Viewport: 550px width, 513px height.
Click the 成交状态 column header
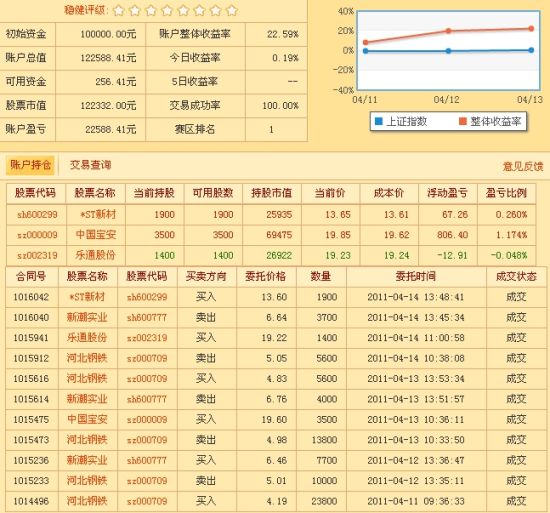(516, 276)
